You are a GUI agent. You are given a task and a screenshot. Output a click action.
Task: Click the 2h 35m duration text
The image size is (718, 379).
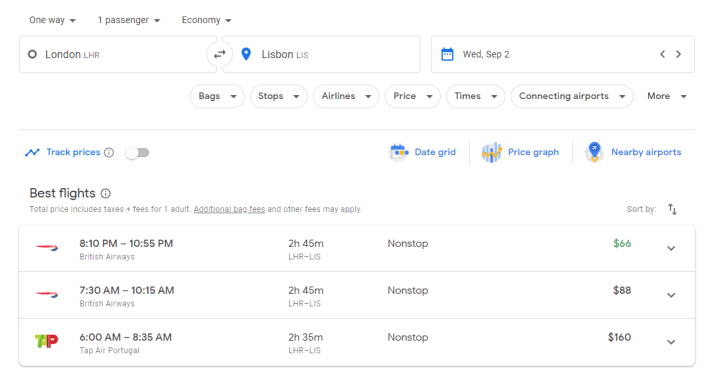[305, 337]
